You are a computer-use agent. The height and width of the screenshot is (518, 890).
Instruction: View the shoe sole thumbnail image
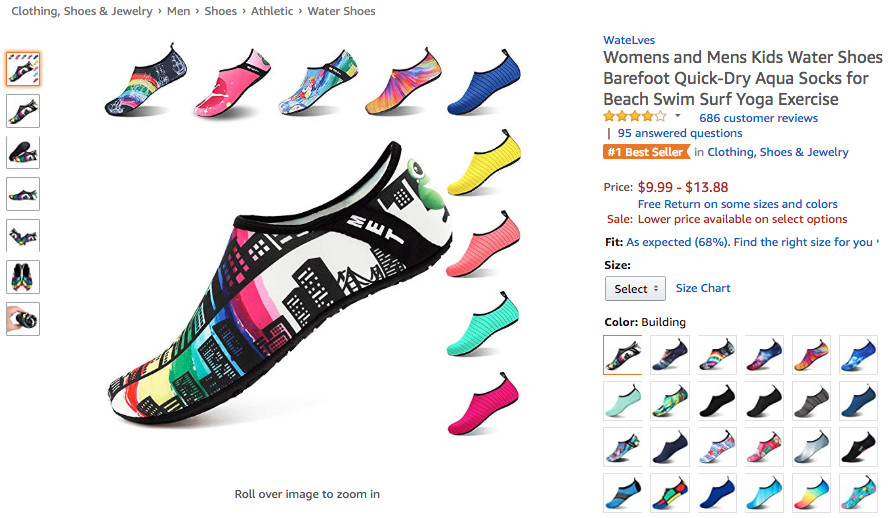tap(23, 151)
